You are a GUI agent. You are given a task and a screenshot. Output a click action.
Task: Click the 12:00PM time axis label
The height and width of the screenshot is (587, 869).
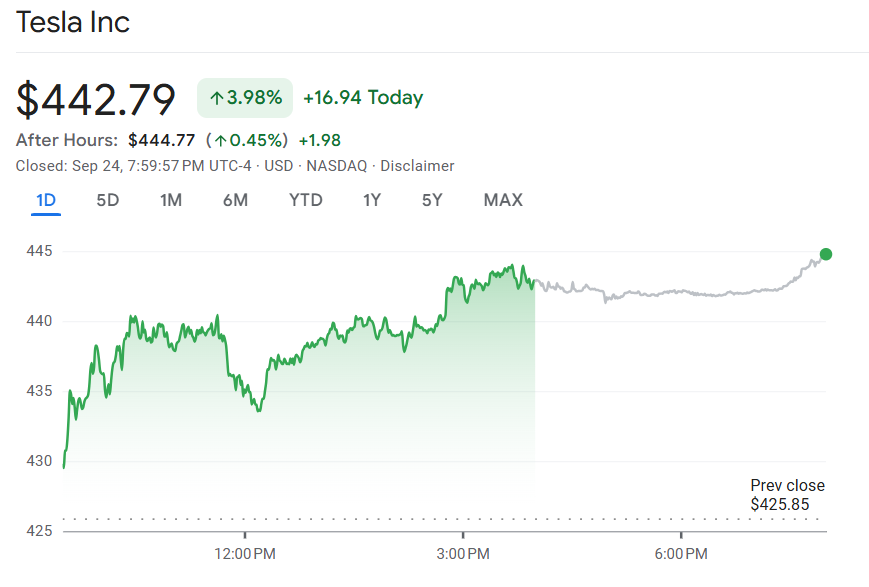[245, 553]
